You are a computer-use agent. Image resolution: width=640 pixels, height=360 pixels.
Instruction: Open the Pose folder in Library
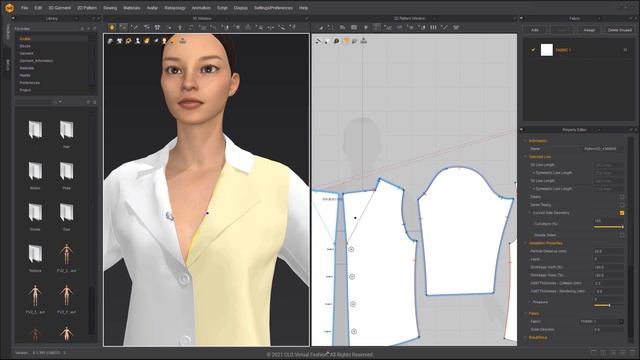pyautogui.click(x=66, y=175)
